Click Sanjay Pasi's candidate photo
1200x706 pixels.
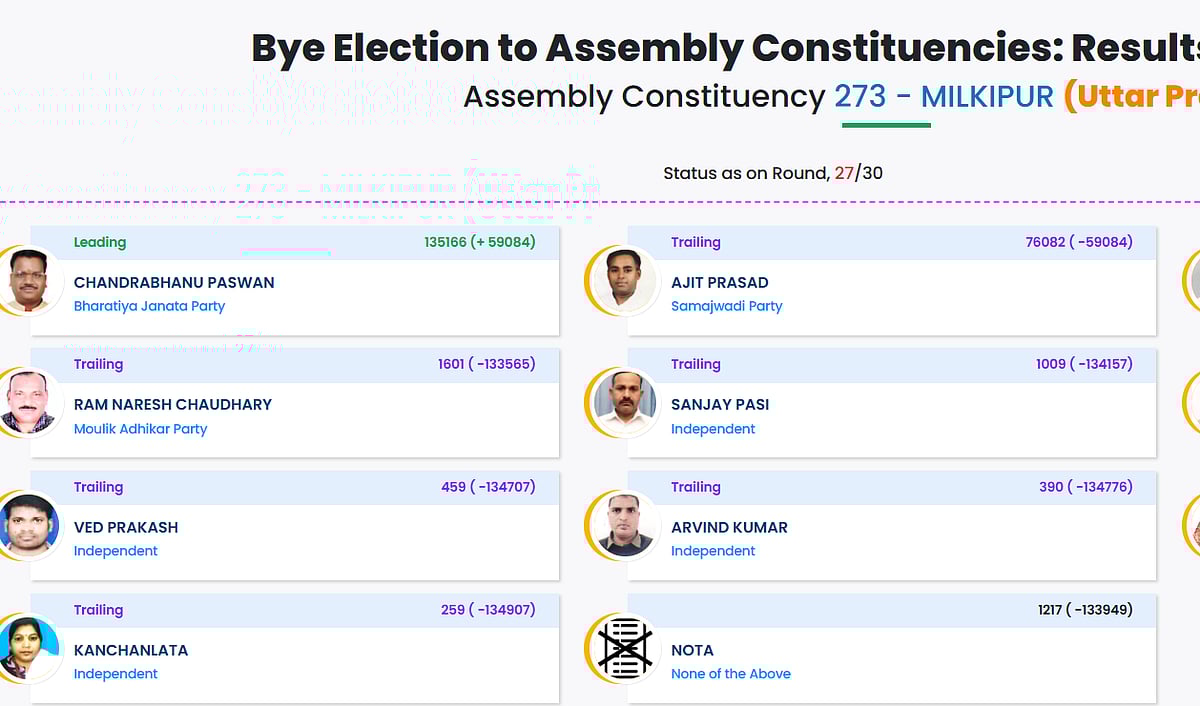[x=624, y=402]
